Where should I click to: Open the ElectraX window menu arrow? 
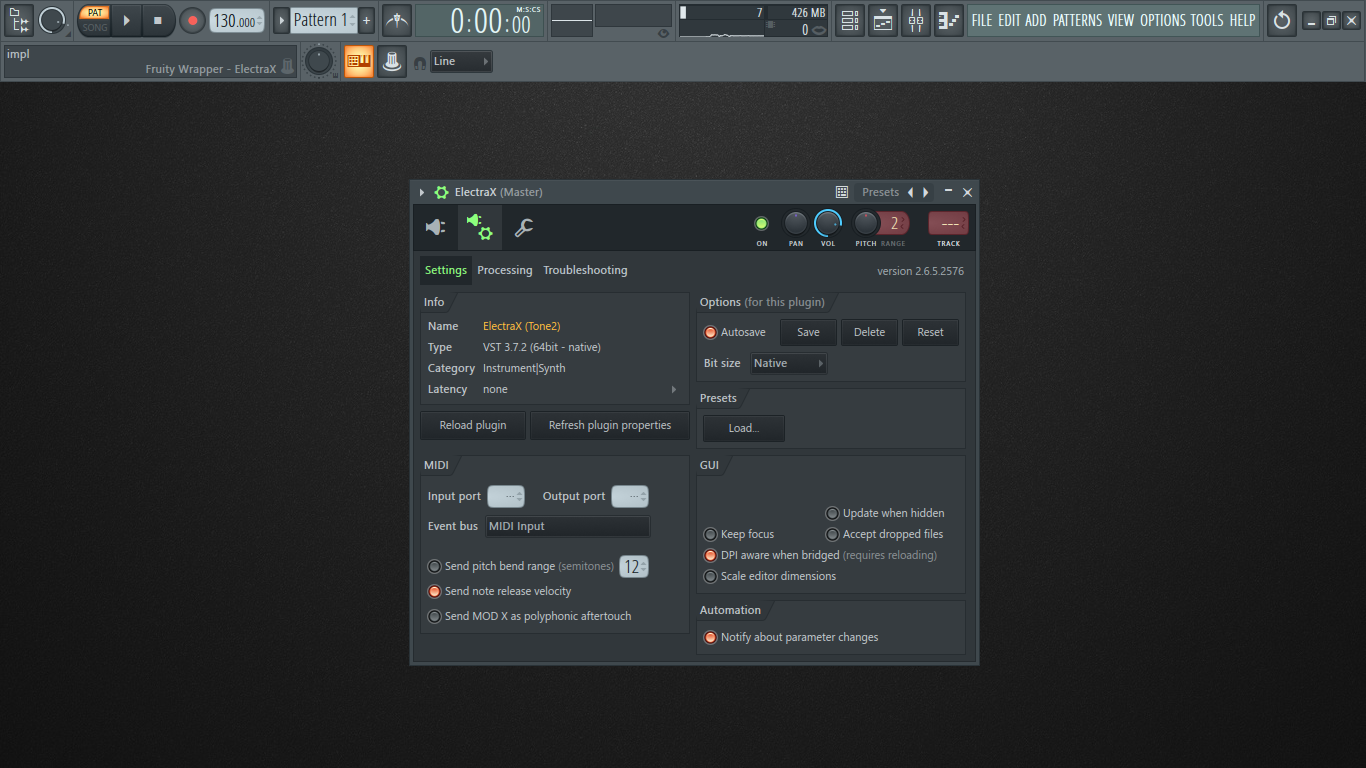pyautogui.click(x=422, y=192)
